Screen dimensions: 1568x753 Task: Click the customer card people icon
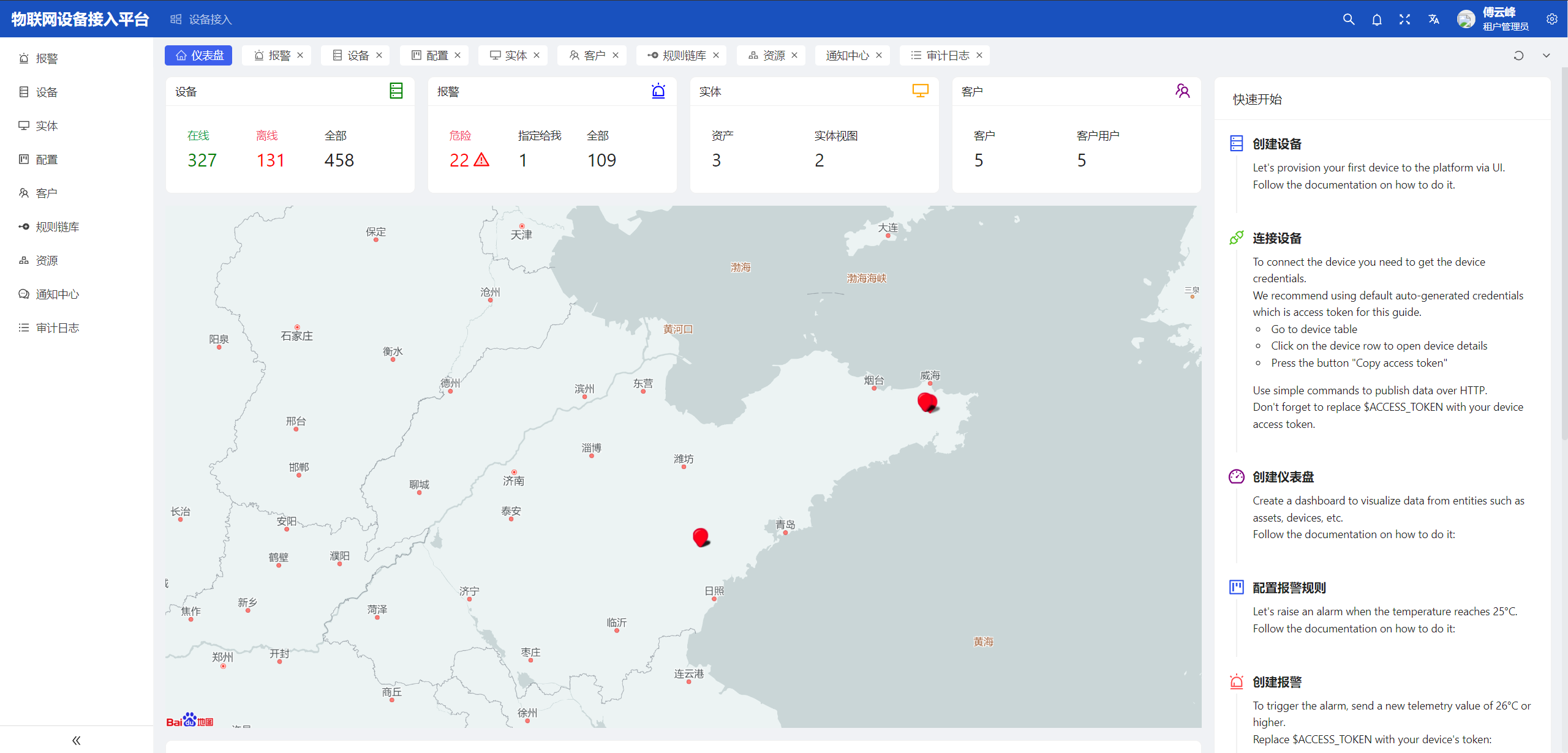1182,91
